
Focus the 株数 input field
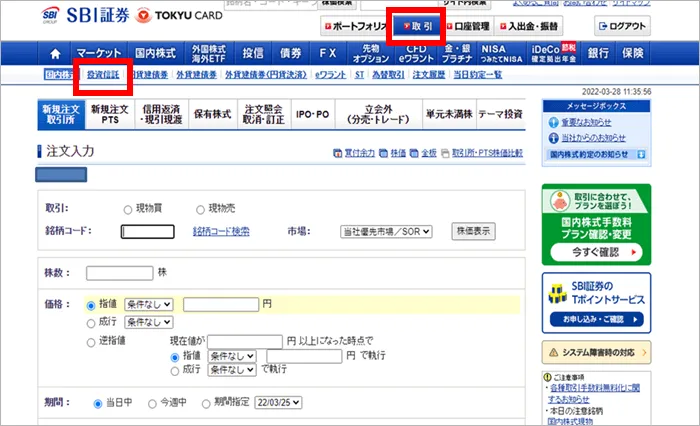coord(120,273)
